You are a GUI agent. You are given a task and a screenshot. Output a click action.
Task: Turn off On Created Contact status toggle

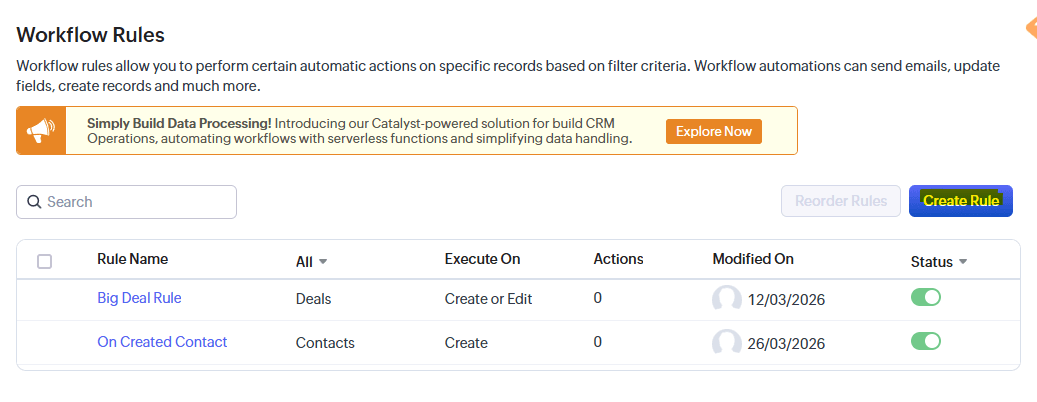(x=926, y=341)
